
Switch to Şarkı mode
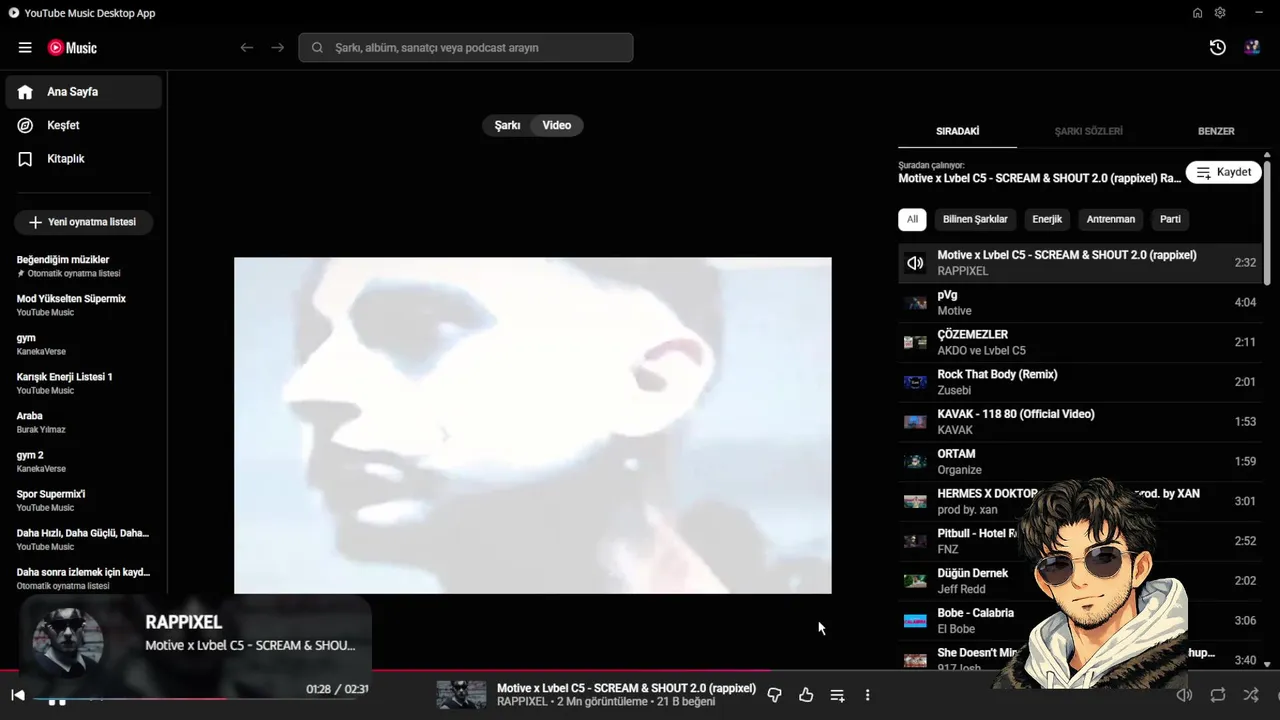(x=507, y=125)
